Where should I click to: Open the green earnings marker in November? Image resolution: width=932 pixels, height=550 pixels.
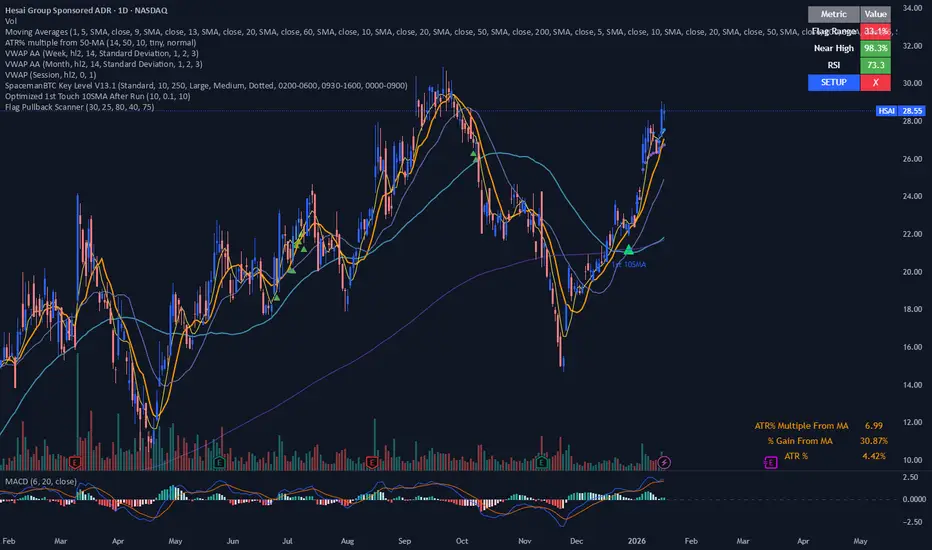[x=541, y=462]
